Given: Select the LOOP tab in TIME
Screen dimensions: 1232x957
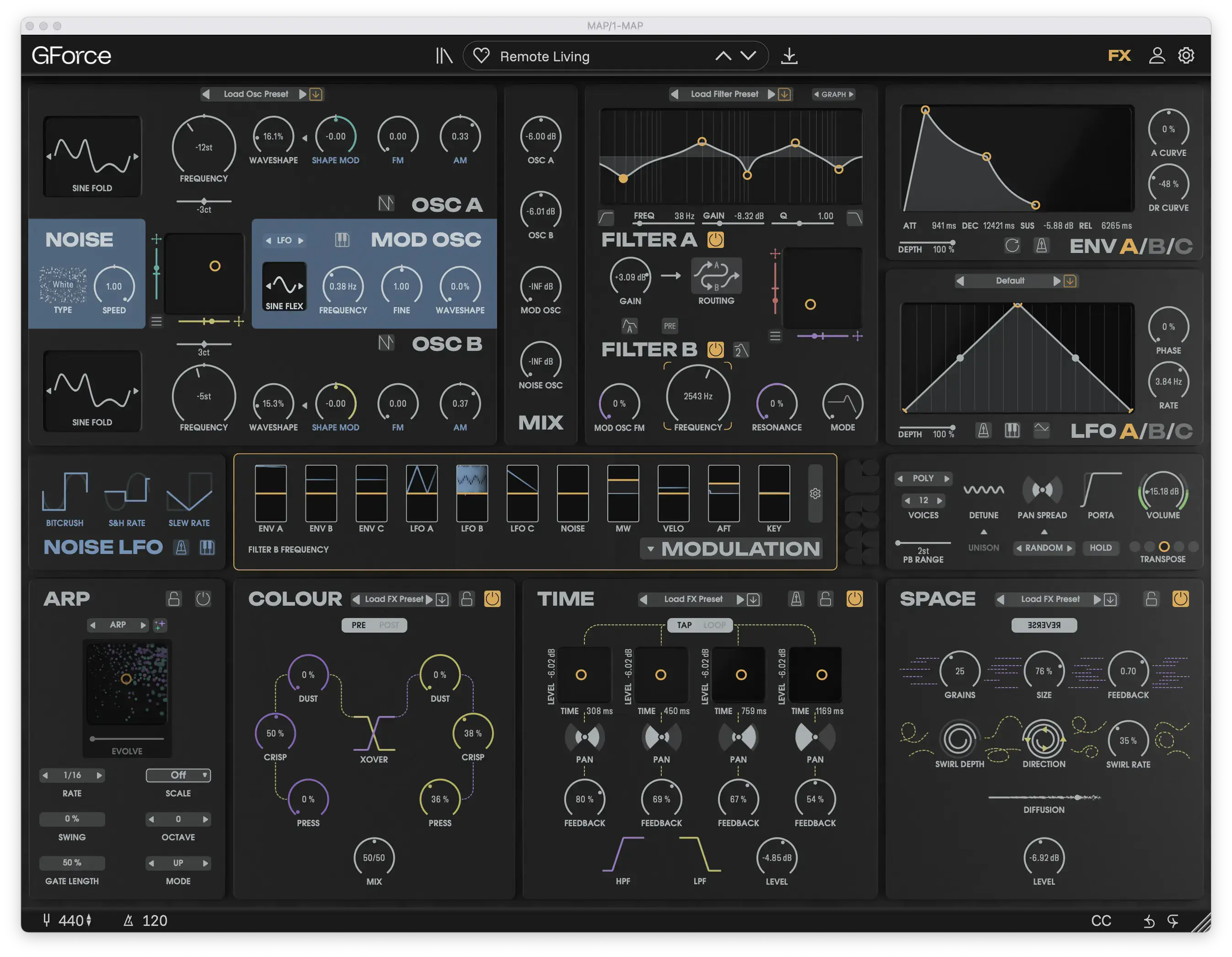Looking at the screenshot, I should [x=715, y=625].
